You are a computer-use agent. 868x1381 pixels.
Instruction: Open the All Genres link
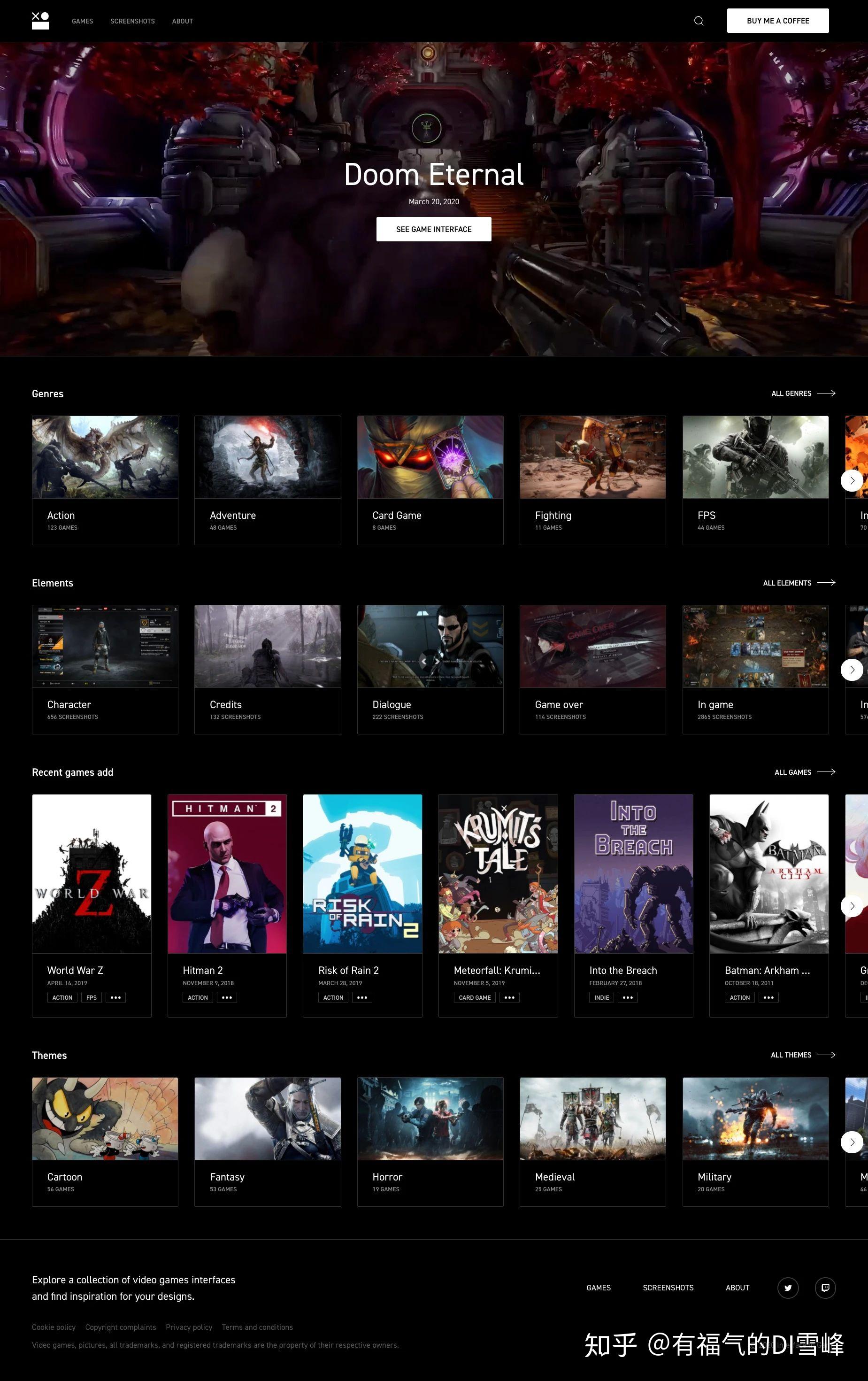(x=803, y=393)
